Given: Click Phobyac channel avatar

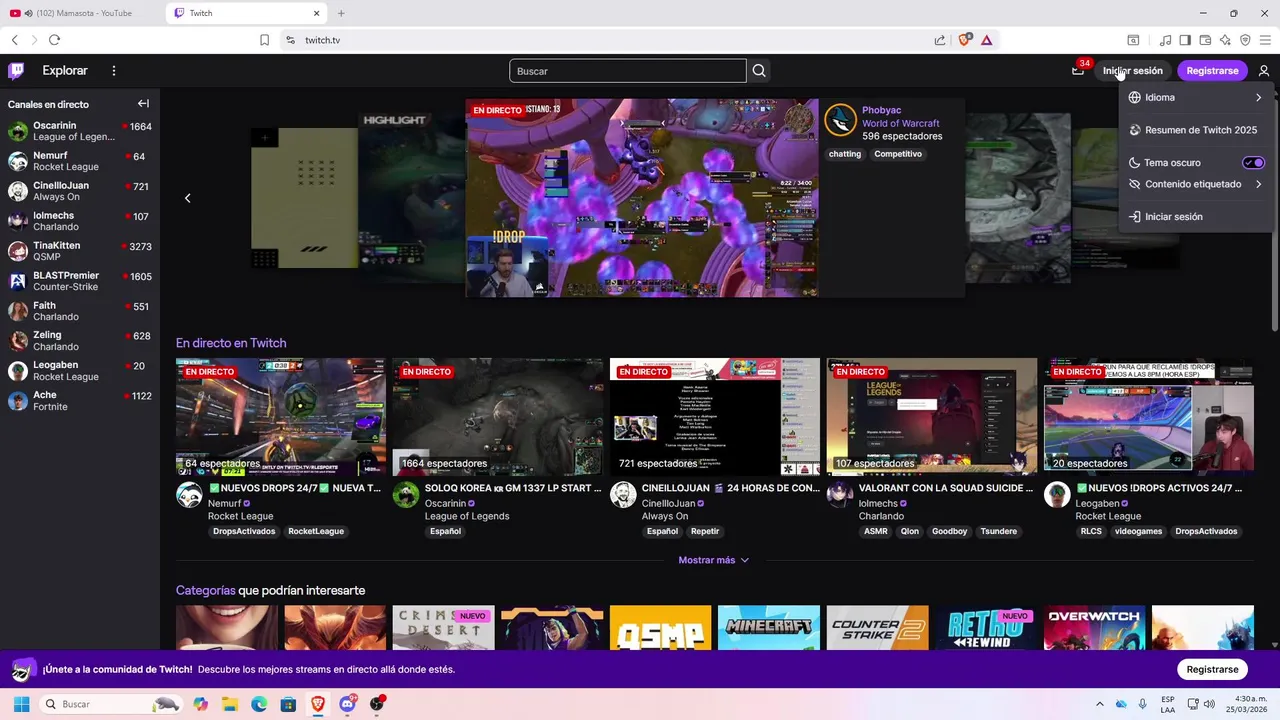Looking at the screenshot, I should coord(841,120).
